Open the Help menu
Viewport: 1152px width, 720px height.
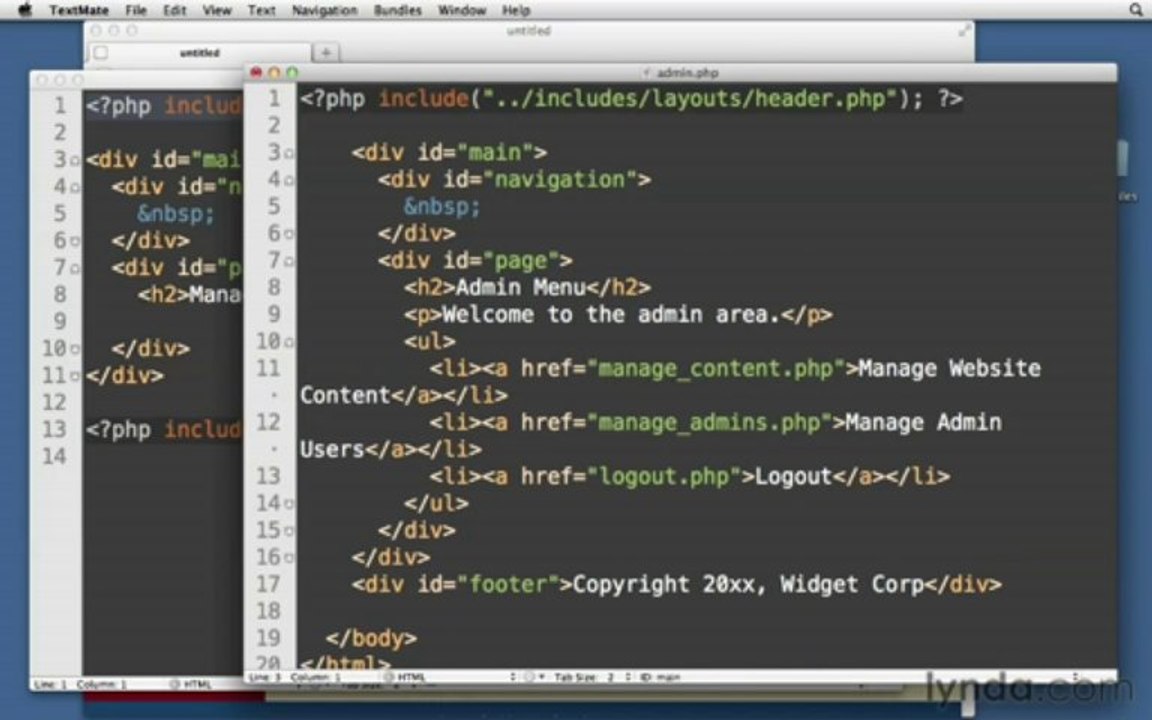tap(516, 10)
